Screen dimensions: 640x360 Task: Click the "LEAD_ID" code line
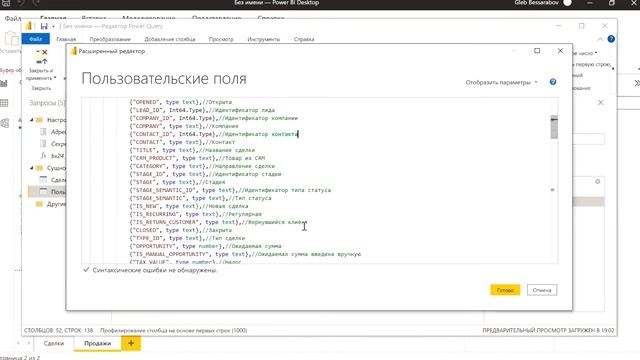click(x=202, y=110)
